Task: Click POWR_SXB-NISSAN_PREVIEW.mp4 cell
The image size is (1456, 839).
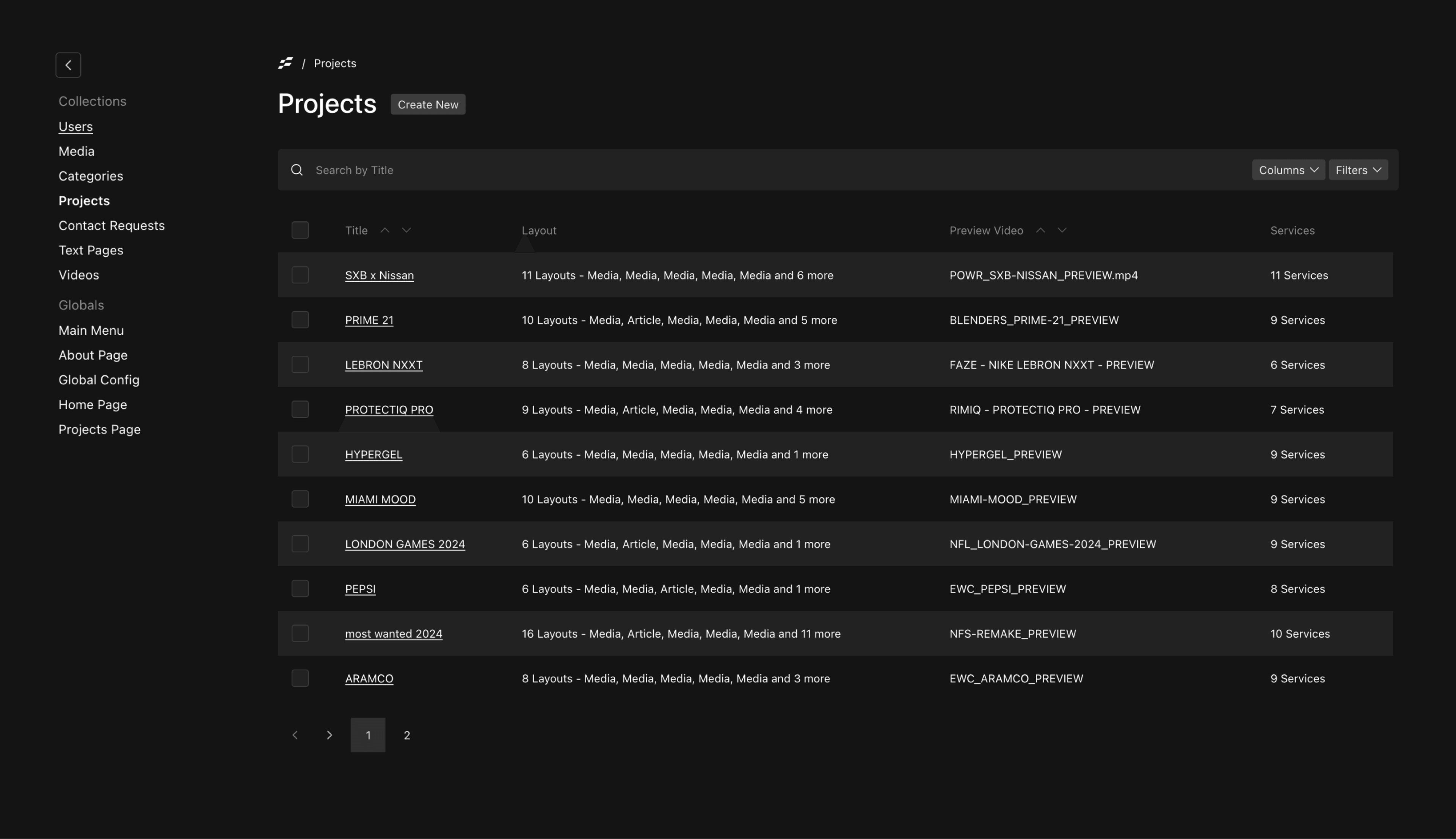Action: (x=1043, y=276)
